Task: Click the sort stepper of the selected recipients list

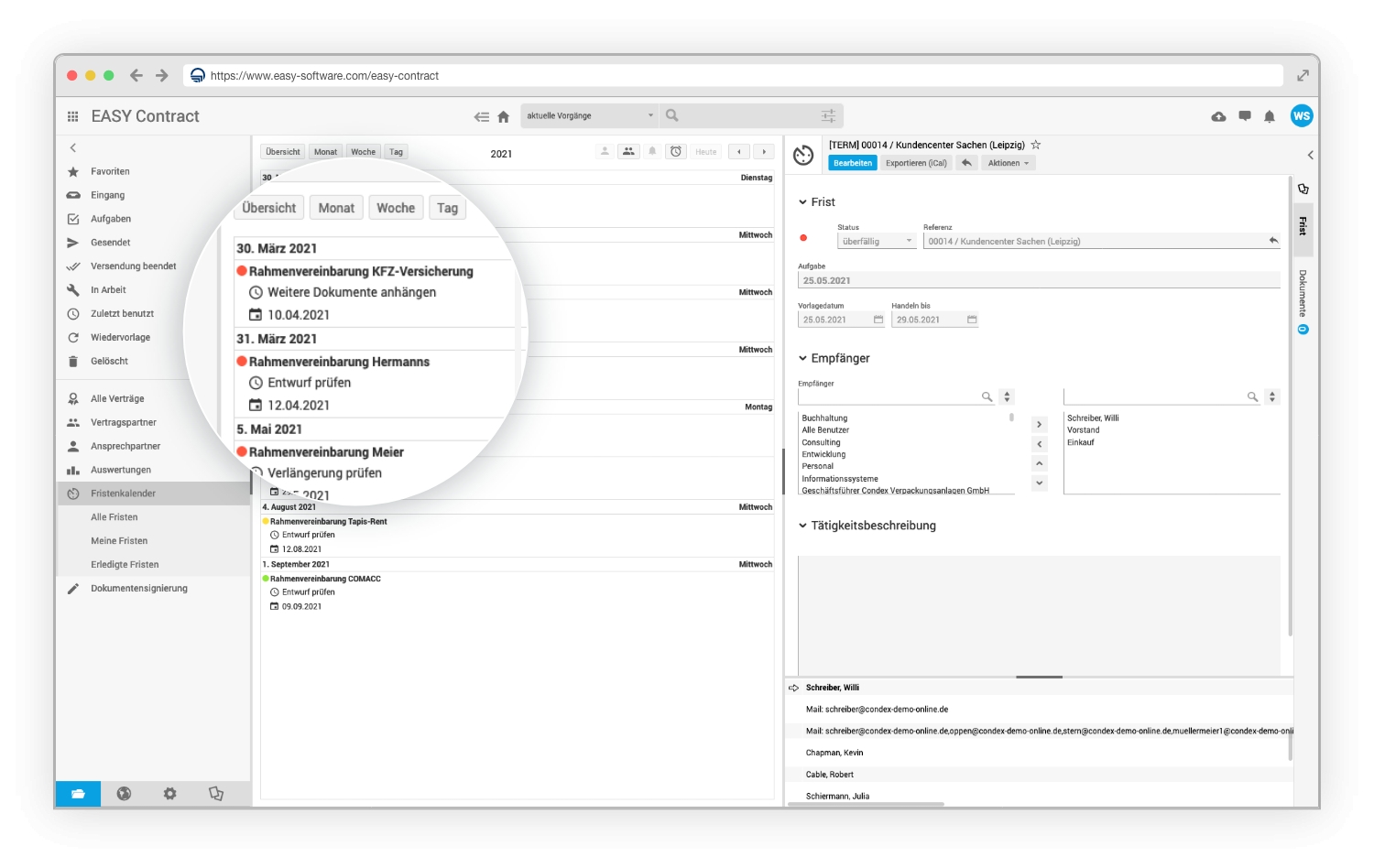Action: (x=1271, y=396)
